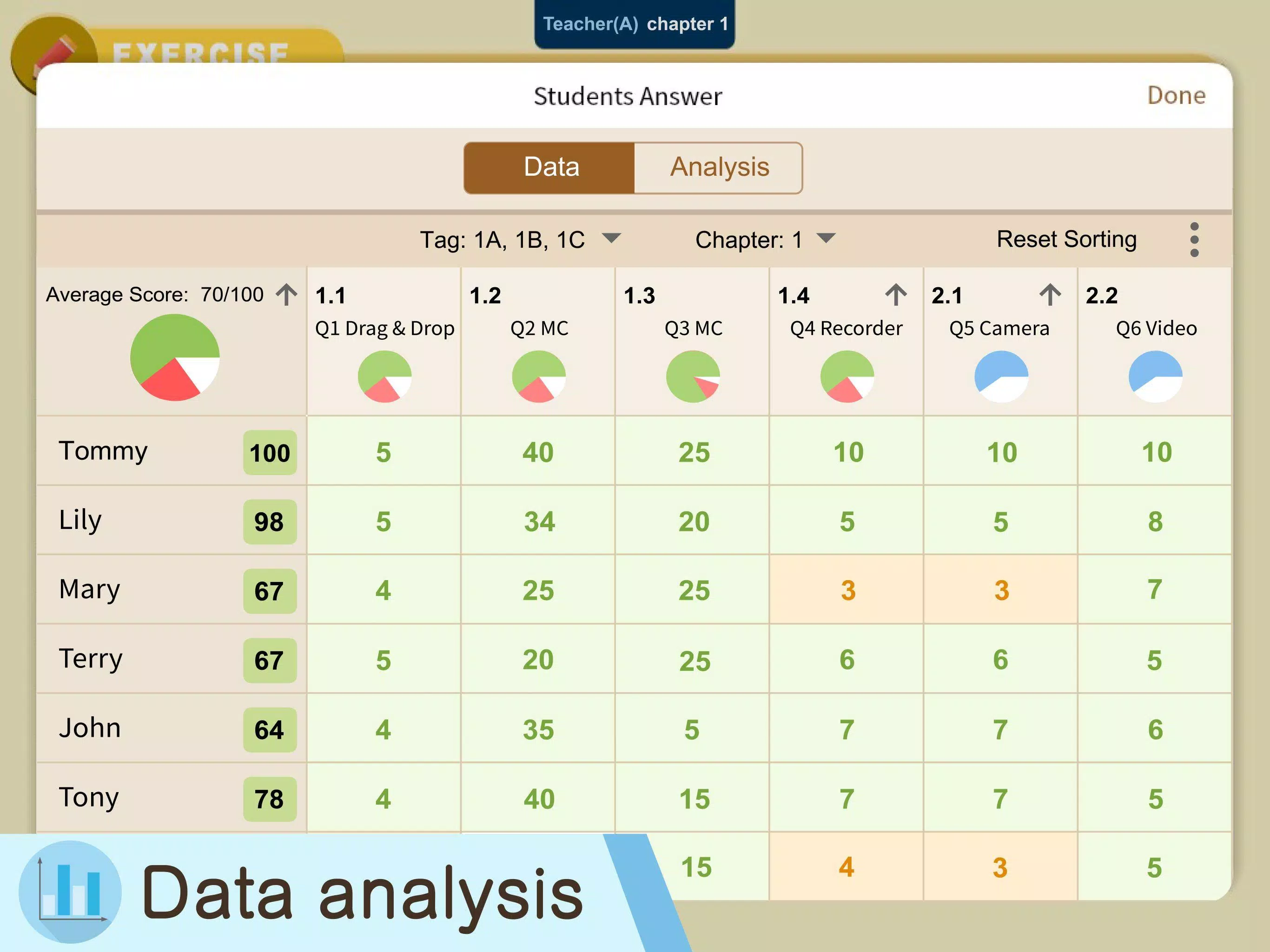View Q2 MC pie chart
This screenshot has height=952, width=1270.
(x=539, y=377)
